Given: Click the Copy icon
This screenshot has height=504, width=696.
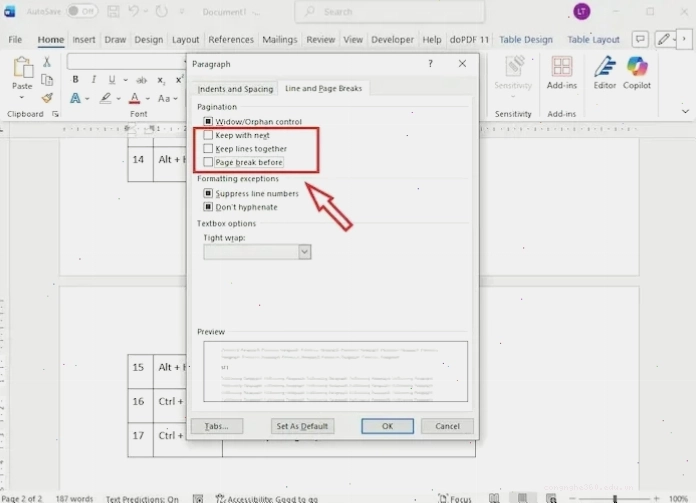Looking at the screenshot, I should (x=47, y=79).
